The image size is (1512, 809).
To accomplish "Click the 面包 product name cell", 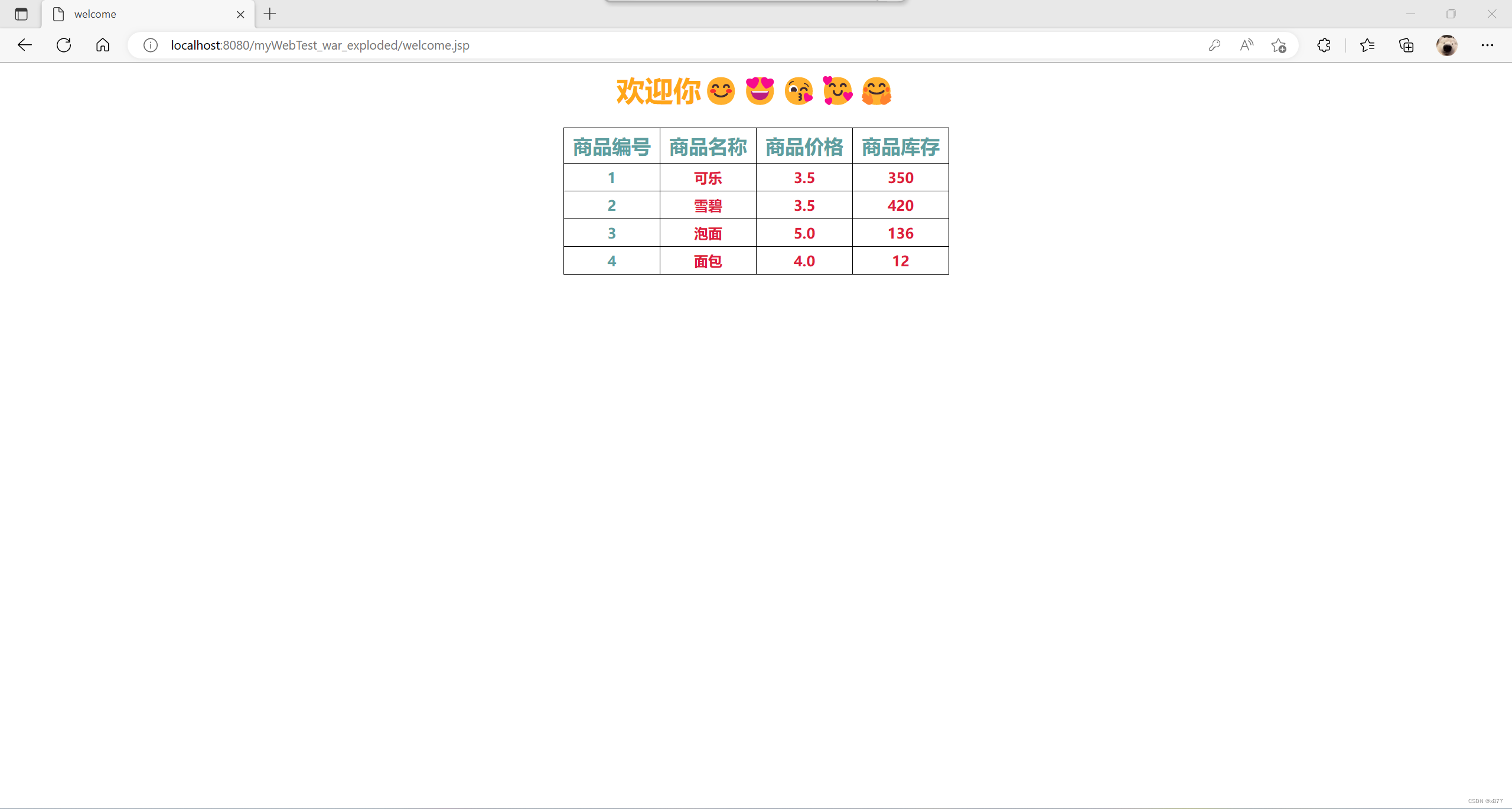I will (708, 260).
